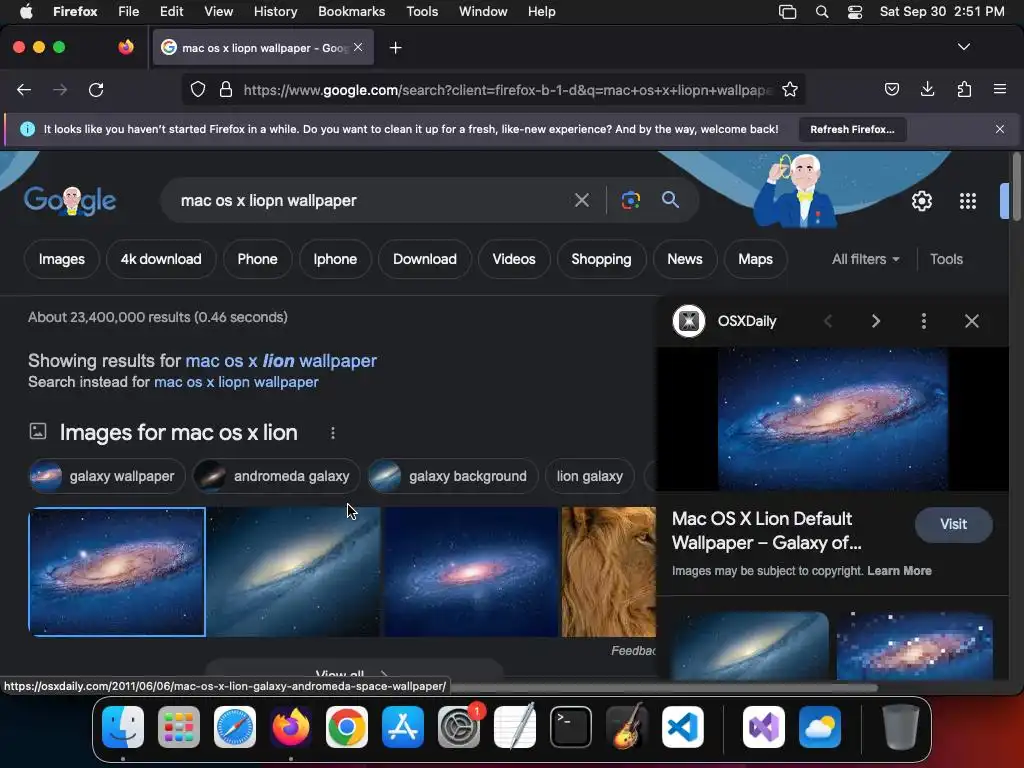
Task: Select the Shopping filter chip
Action: [x=601, y=259]
